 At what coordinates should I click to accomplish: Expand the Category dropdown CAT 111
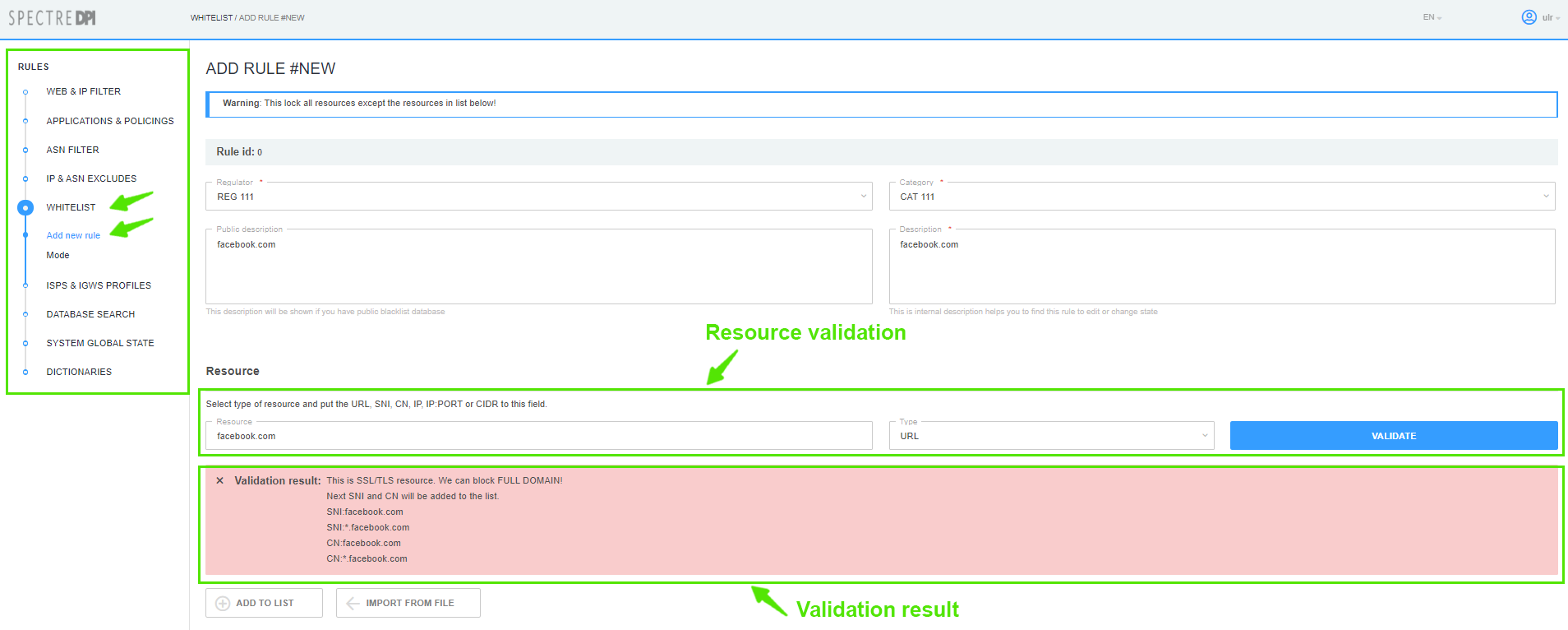(x=1221, y=197)
